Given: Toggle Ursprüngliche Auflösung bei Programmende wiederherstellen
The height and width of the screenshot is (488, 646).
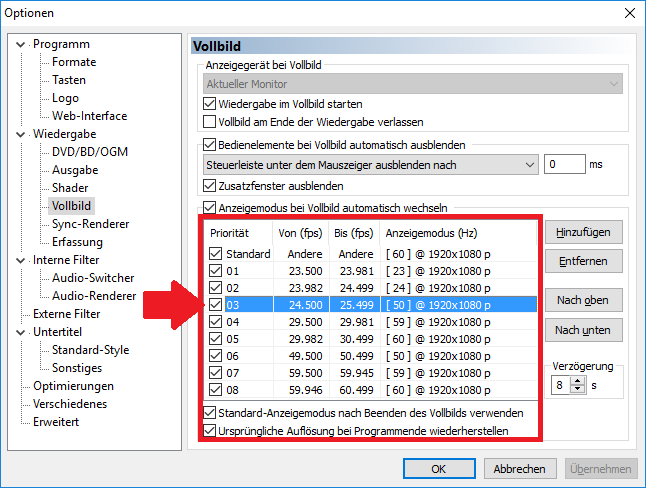Looking at the screenshot, I should [209, 431].
